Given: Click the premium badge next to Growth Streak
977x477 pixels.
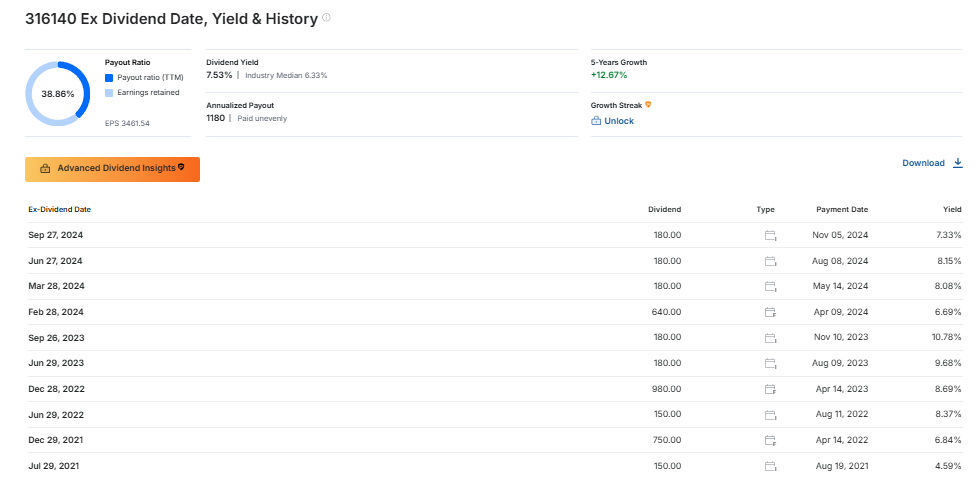Looking at the screenshot, I should point(648,105).
